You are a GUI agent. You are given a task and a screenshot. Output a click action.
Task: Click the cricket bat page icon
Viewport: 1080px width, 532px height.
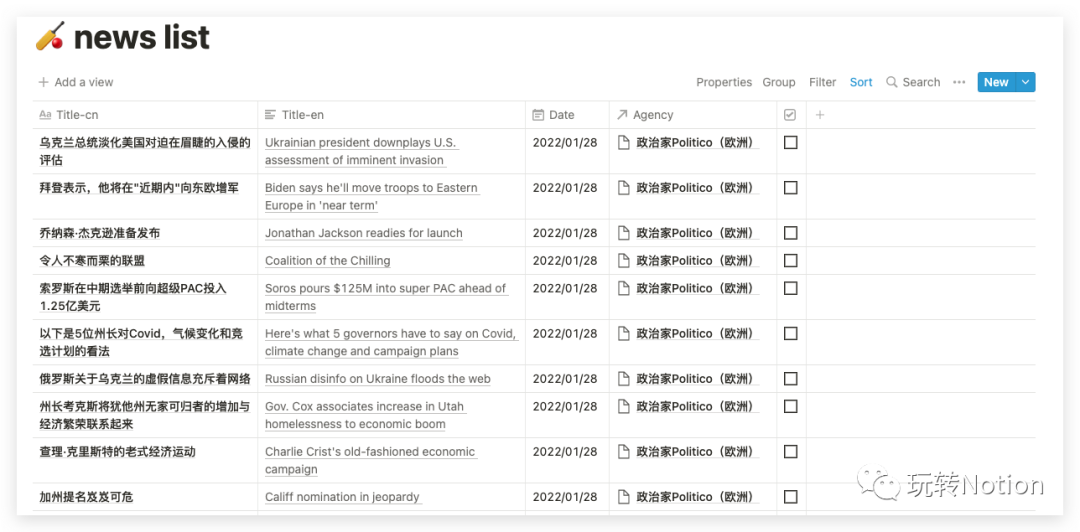point(50,37)
